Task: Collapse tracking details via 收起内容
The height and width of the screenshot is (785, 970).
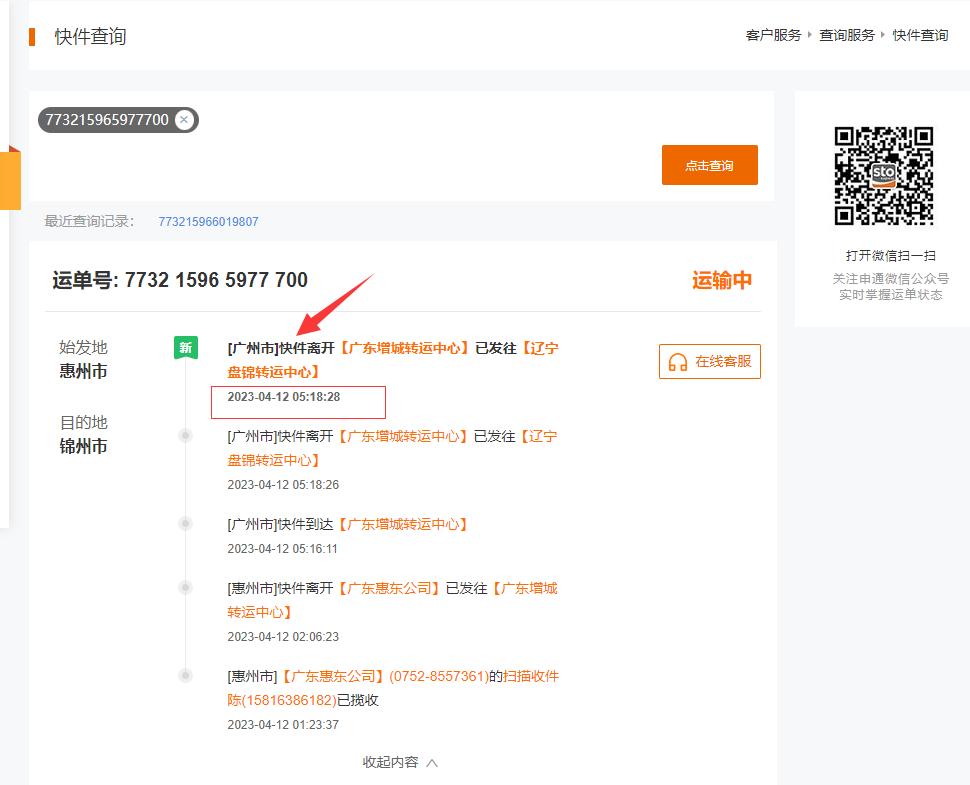Action: pos(392,761)
